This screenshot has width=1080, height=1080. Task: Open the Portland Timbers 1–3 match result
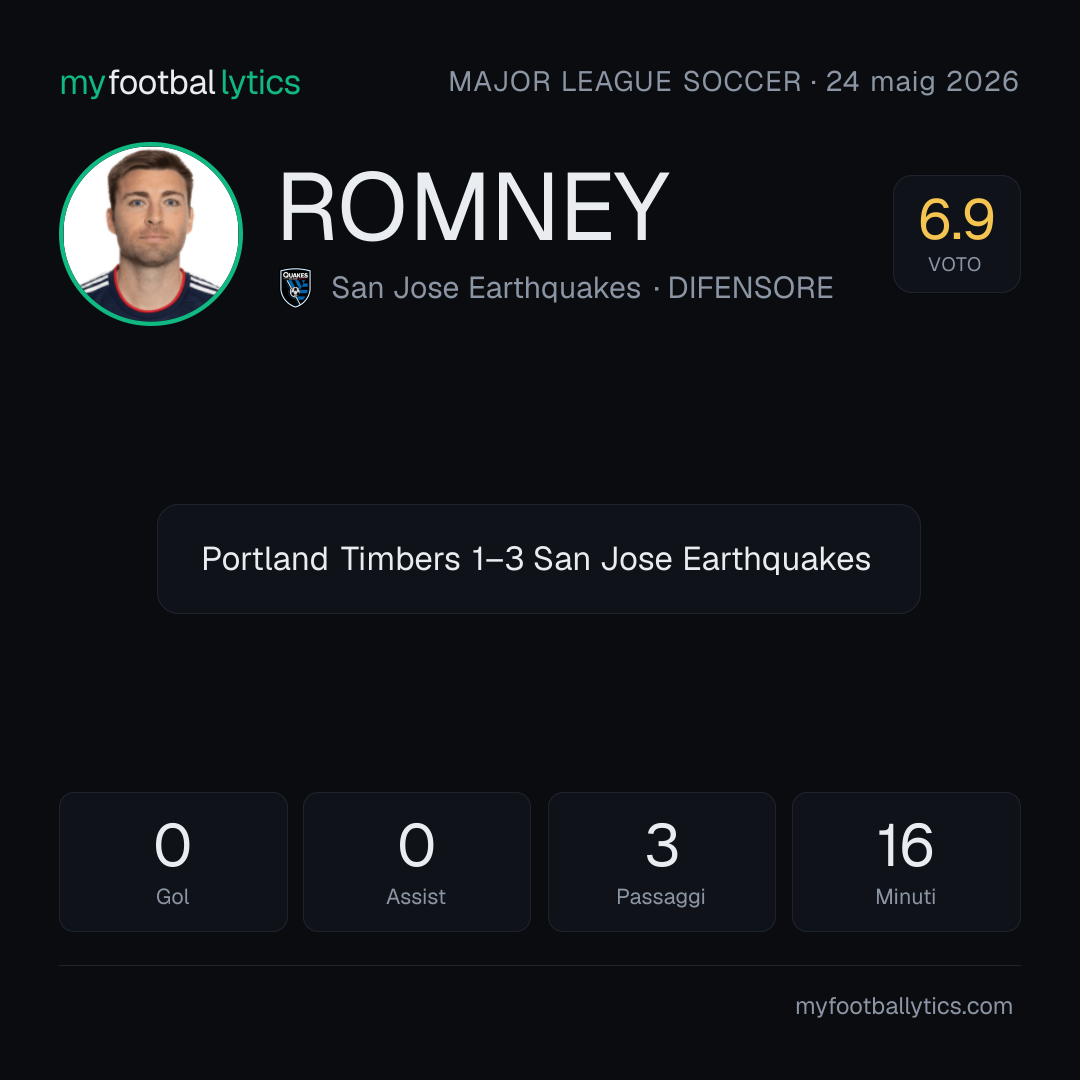coord(539,559)
